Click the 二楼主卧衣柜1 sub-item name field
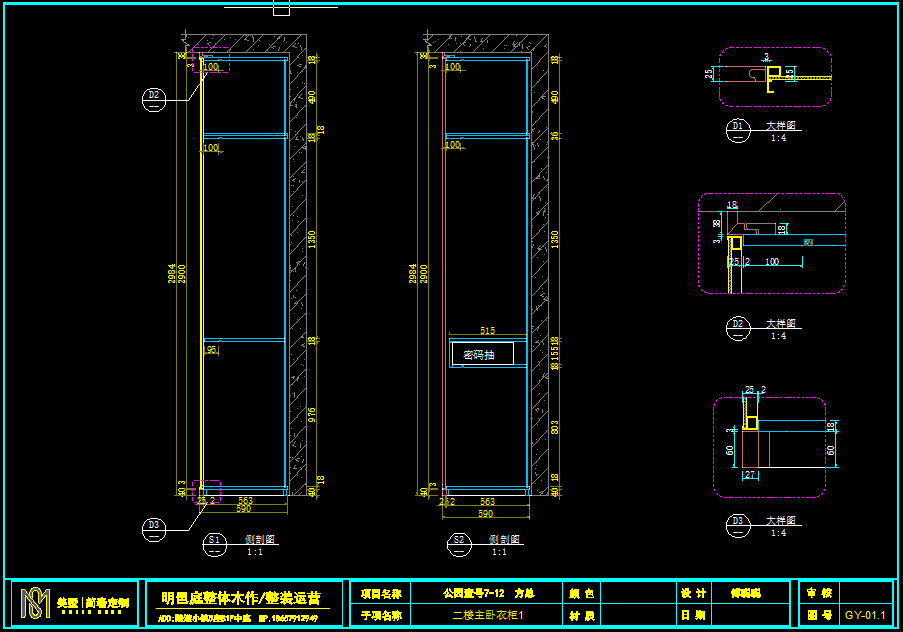Image resolution: width=903 pixels, height=632 pixels. pyautogui.click(x=488, y=616)
